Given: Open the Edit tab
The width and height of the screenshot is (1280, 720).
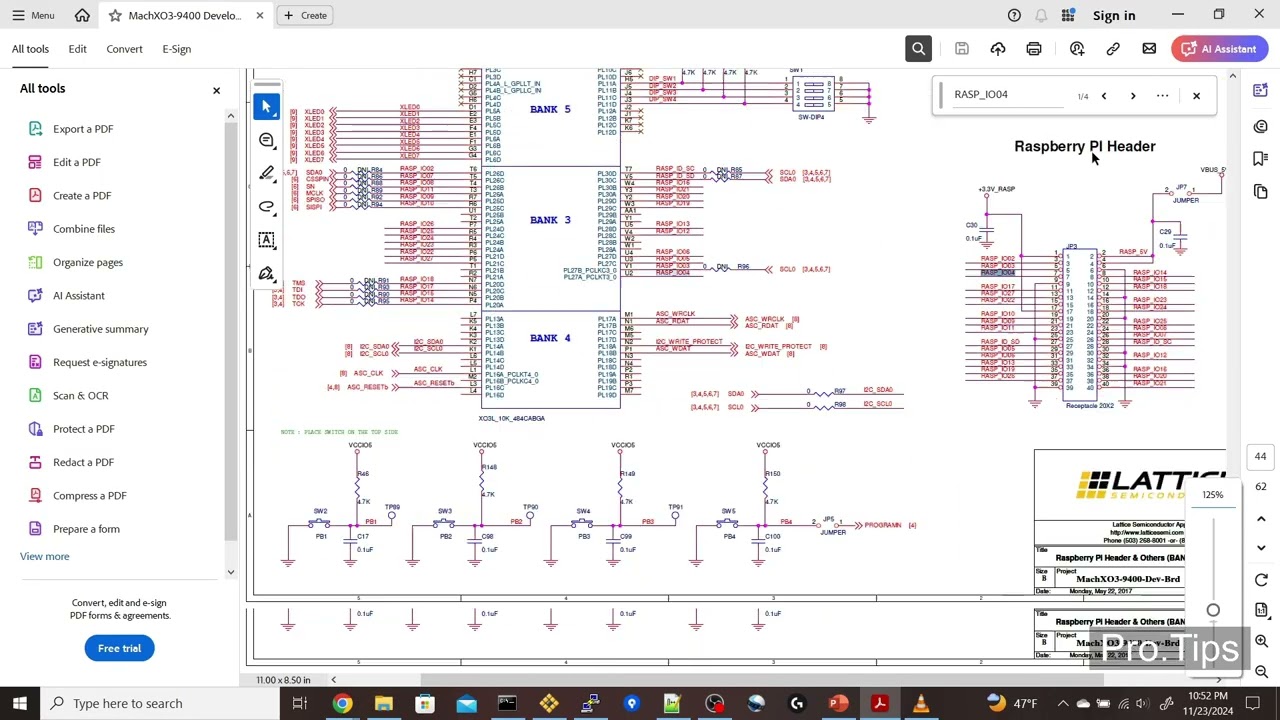Looking at the screenshot, I should pyautogui.click(x=77, y=49).
